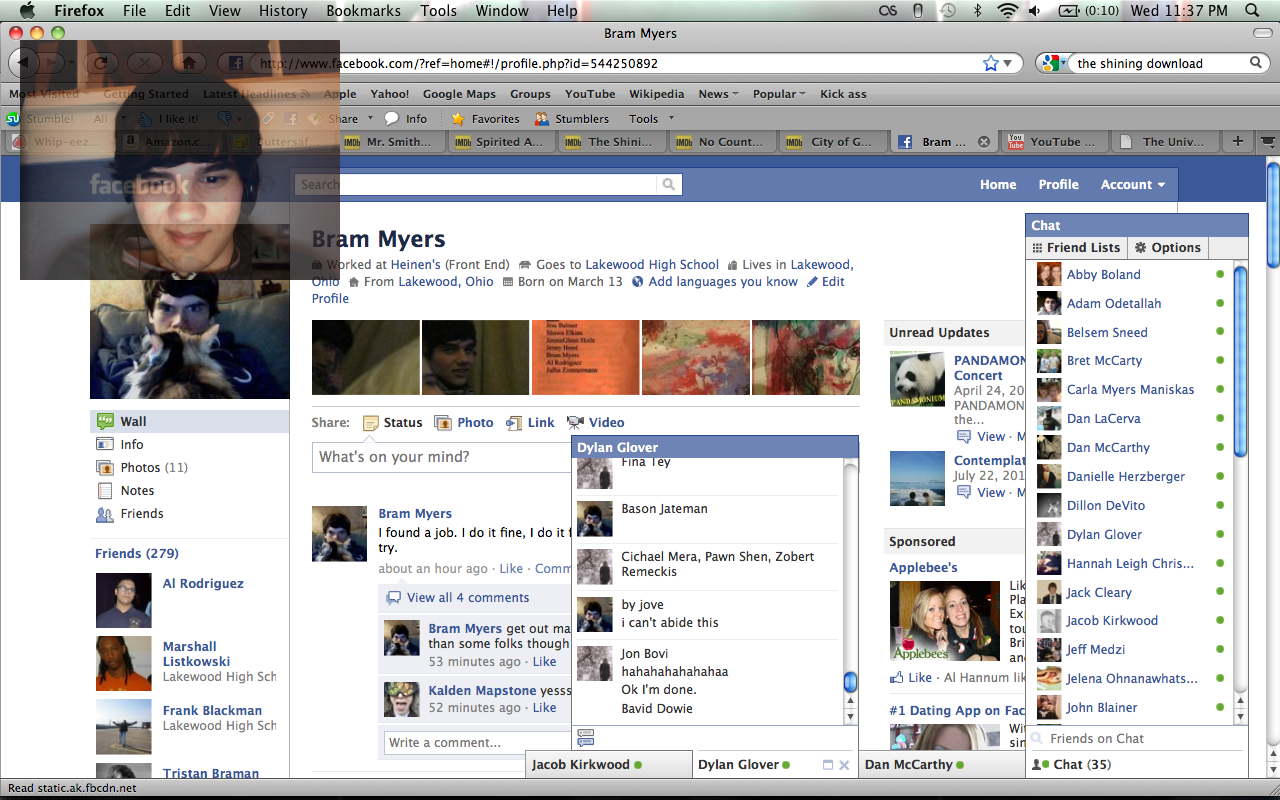Screen dimensions: 1280x800
Task: Open Firefox Tools menu
Action: tap(438, 11)
